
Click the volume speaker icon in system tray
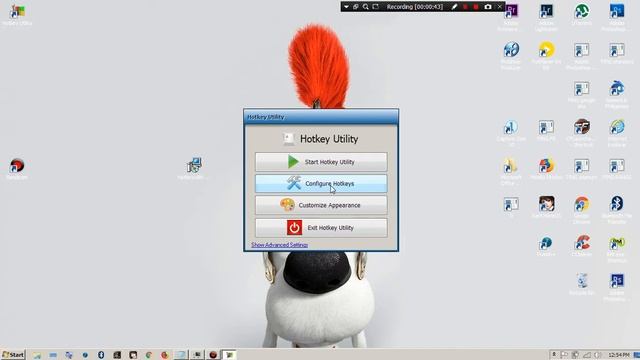(x=598, y=355)
